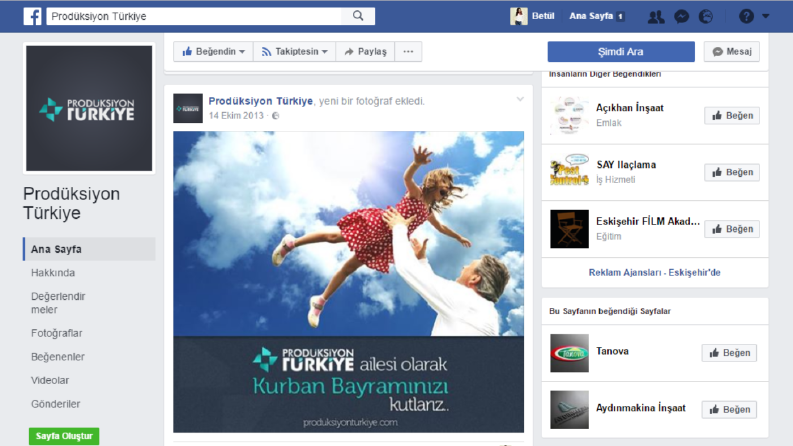Screen dimensions: 793x446
Task: Select Fotoğraflar in left sidebar
Action: 56,333
